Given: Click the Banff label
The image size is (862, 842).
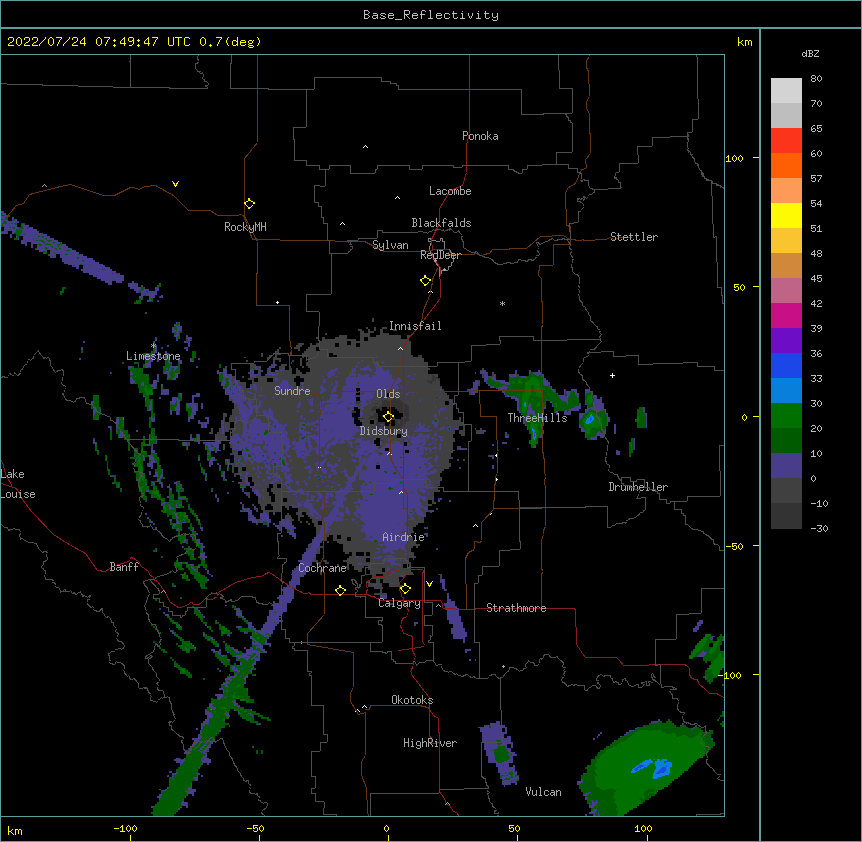Looking at the screenshot, I should [124, 567].
